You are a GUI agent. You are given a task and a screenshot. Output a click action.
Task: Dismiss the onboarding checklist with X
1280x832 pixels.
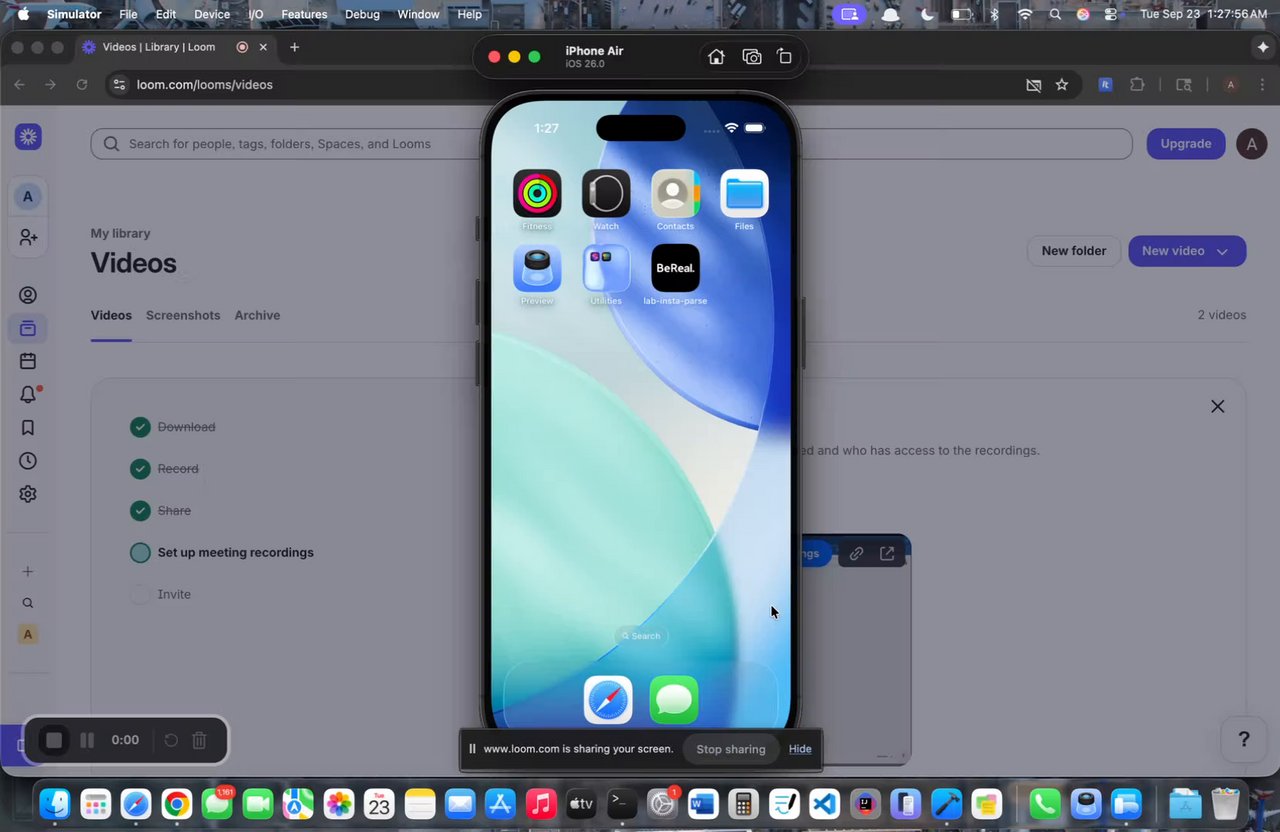coord(1217,406)
